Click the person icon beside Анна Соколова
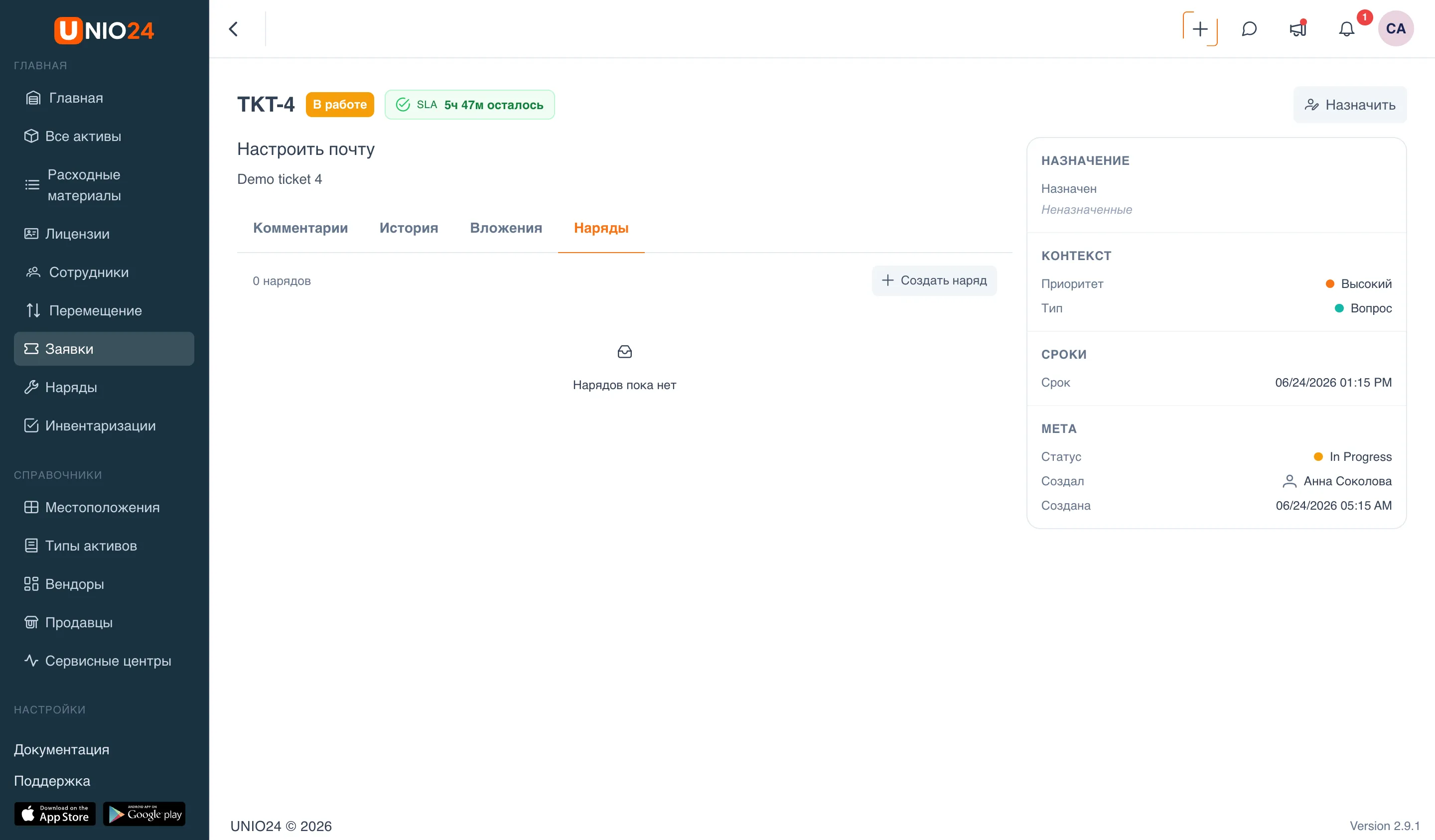 click(1289, 481)
